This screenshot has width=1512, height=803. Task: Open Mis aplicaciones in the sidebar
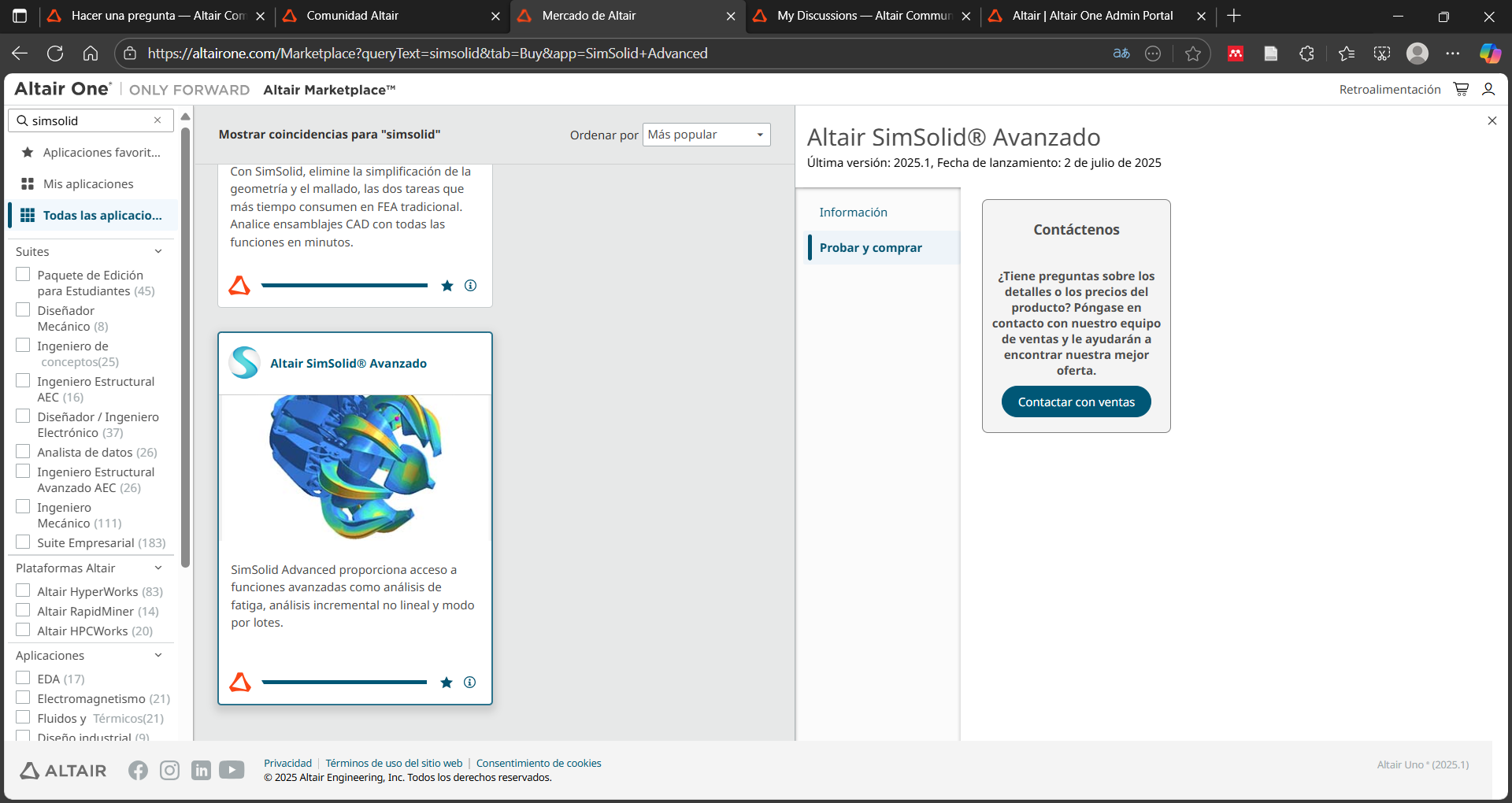coord(91,184)
